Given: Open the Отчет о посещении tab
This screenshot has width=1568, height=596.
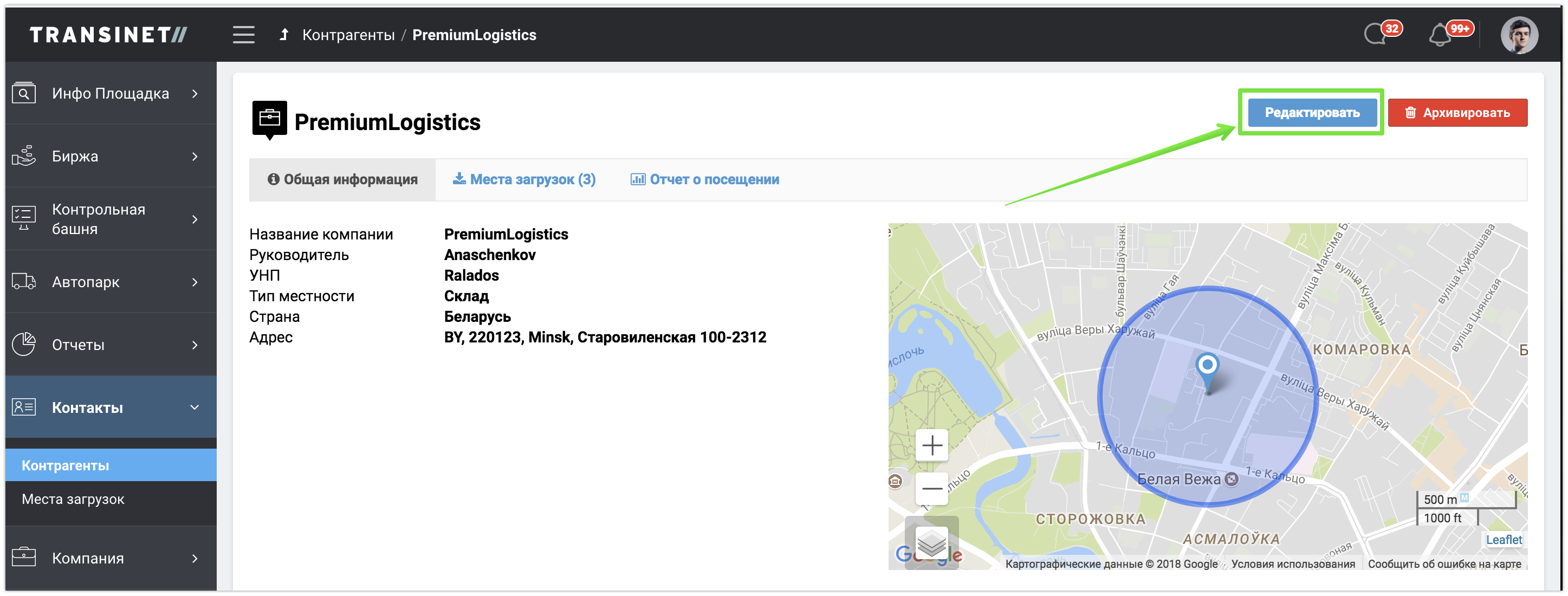Looking at the screenshot, I should coord(705,179).
